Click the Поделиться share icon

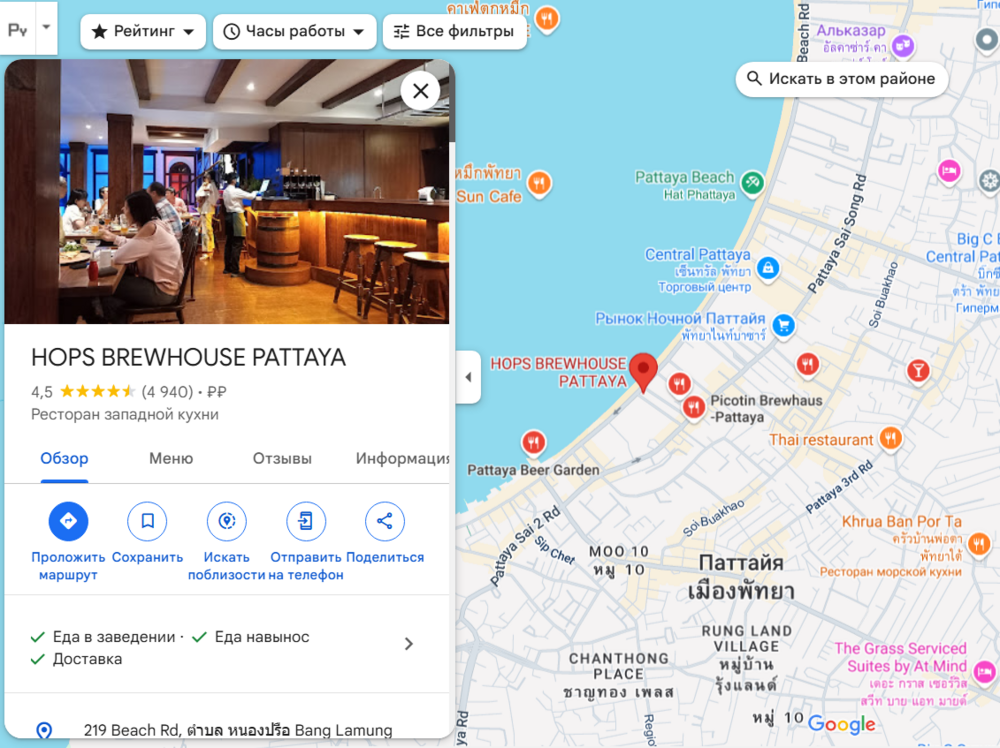(x=385, y=521)
